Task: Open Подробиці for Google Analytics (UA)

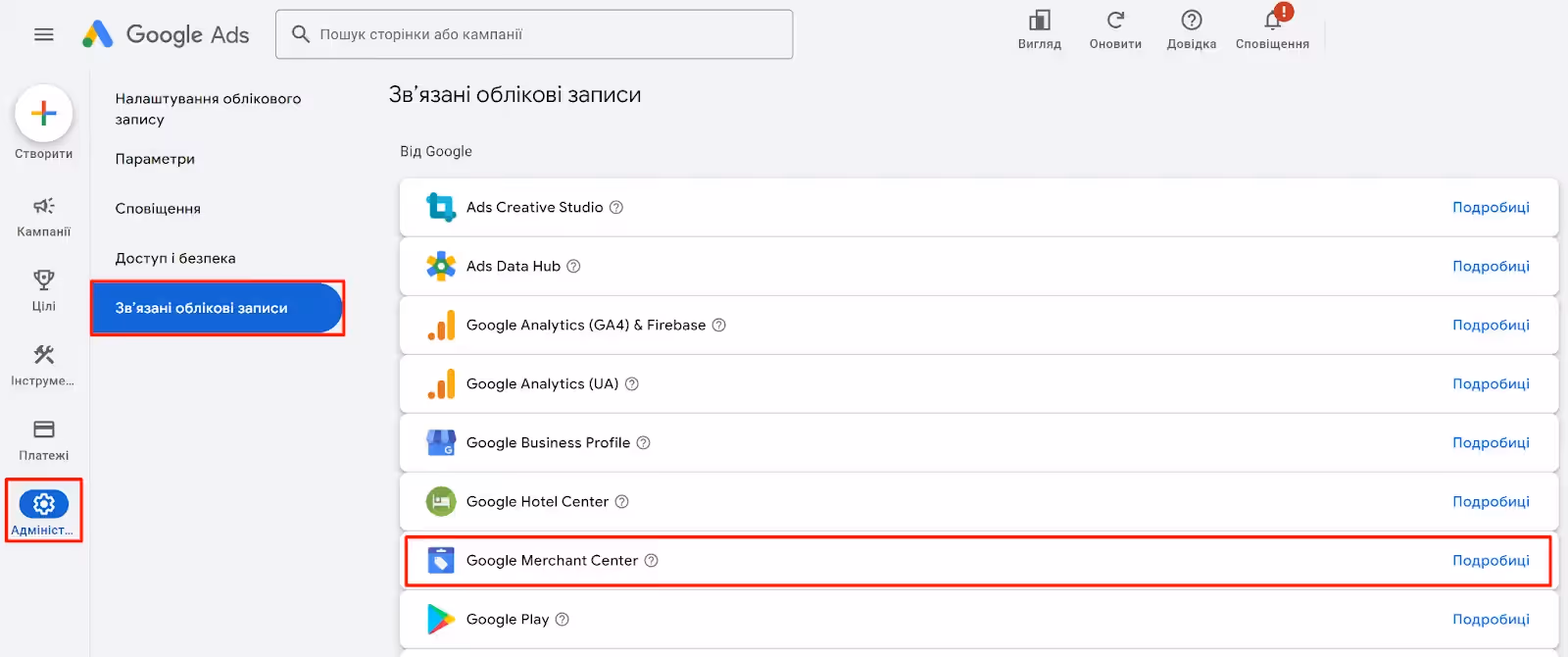Action: point(1491,383)
